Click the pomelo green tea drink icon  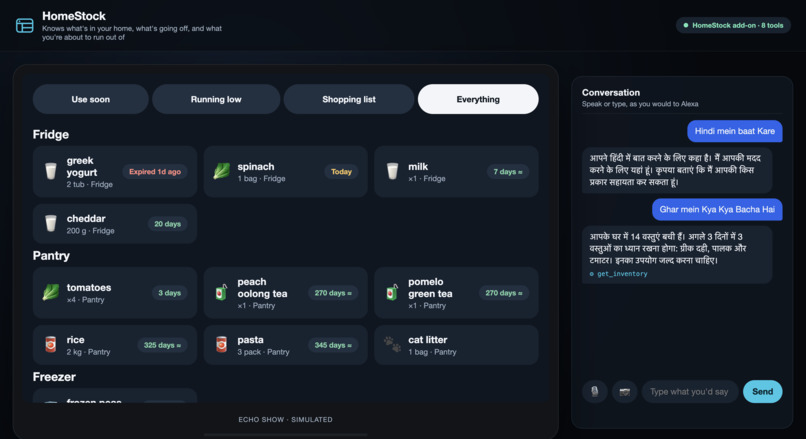tap(392, 292)
